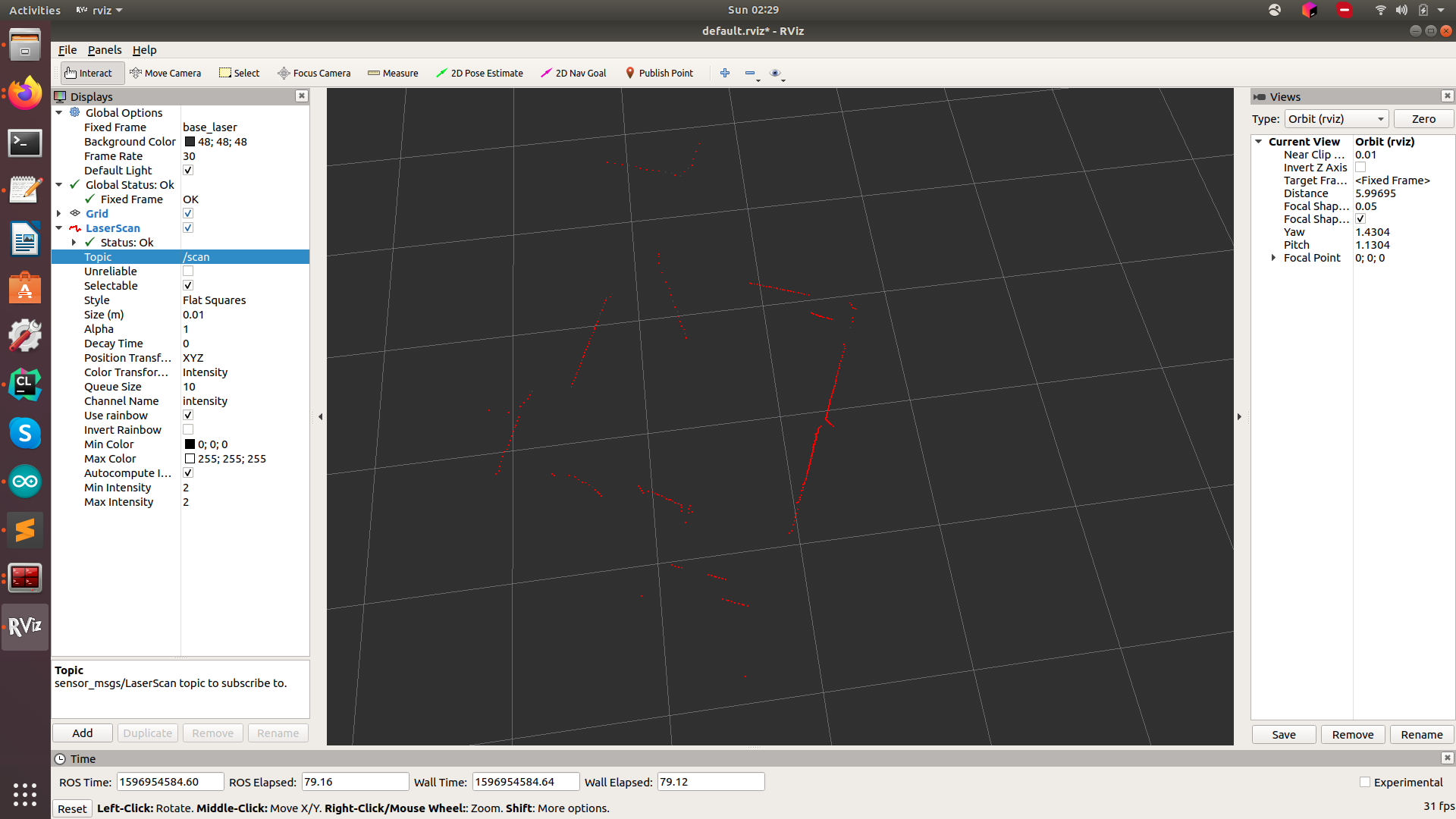1456x819 pixels.
Task: Open the Panels menu
Action: (x=104, y=50)
